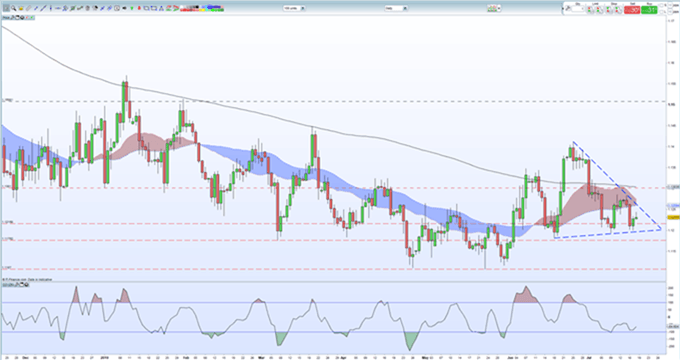Tick the upper checkbox beside Buy button
The width and height of the screenshot is (680, 360).
coord(661,5)
